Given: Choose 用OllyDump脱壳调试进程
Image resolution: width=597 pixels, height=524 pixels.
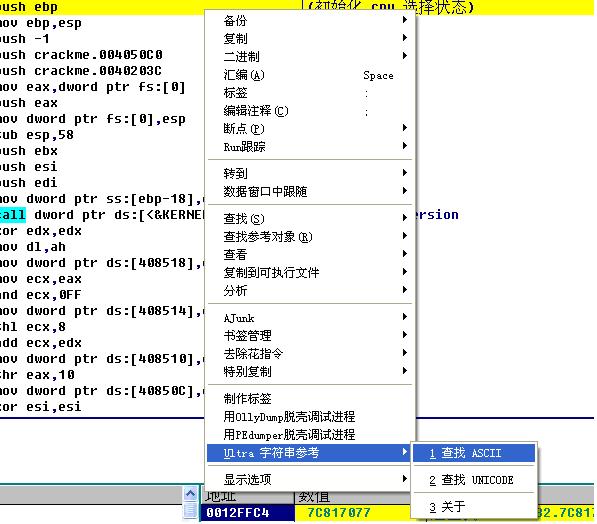Looking at the screenshot, I should pyautogui.click(x=310, y=417).
